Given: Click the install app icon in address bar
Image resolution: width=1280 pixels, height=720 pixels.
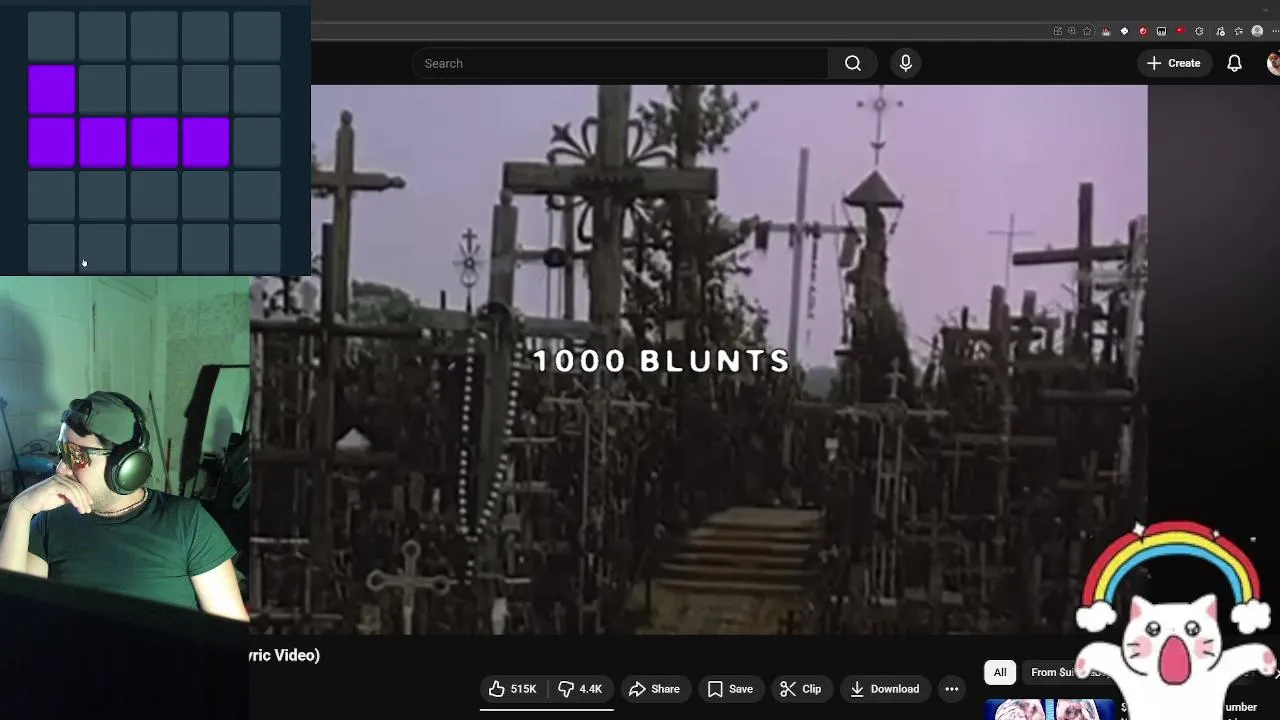Looking at the screenshot, I should pos(1058,31).
